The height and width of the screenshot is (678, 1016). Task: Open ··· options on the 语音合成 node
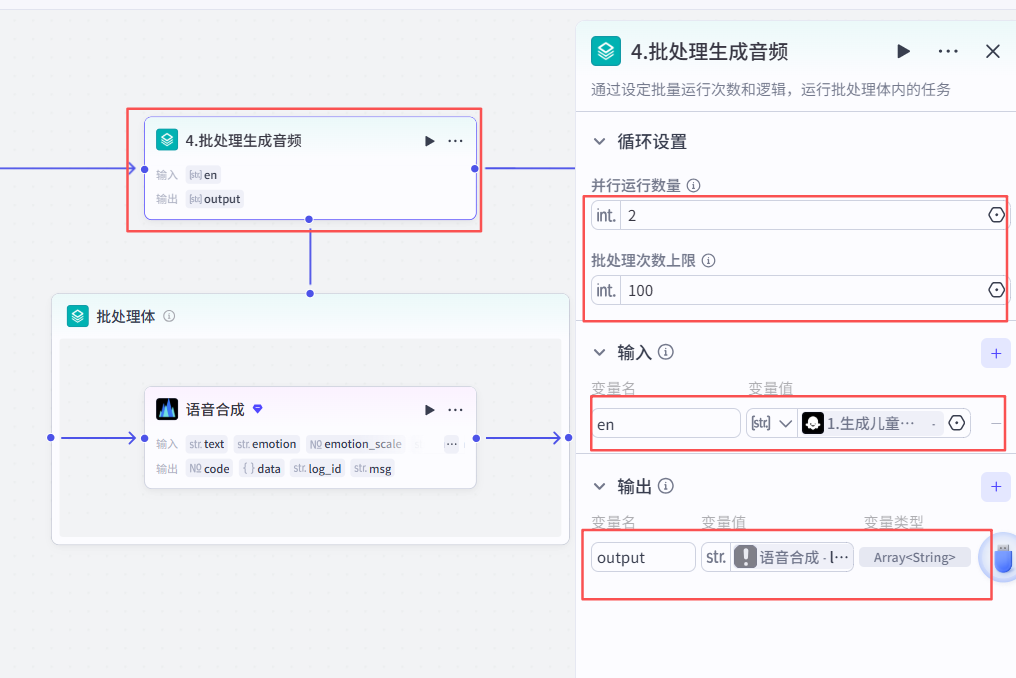click(455, 409)
